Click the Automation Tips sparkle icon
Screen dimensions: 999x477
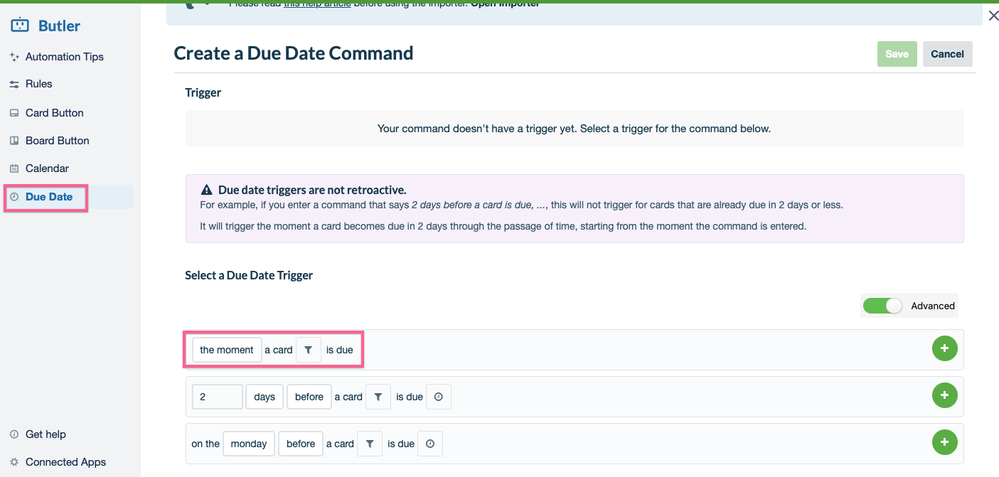coord(15,57)
